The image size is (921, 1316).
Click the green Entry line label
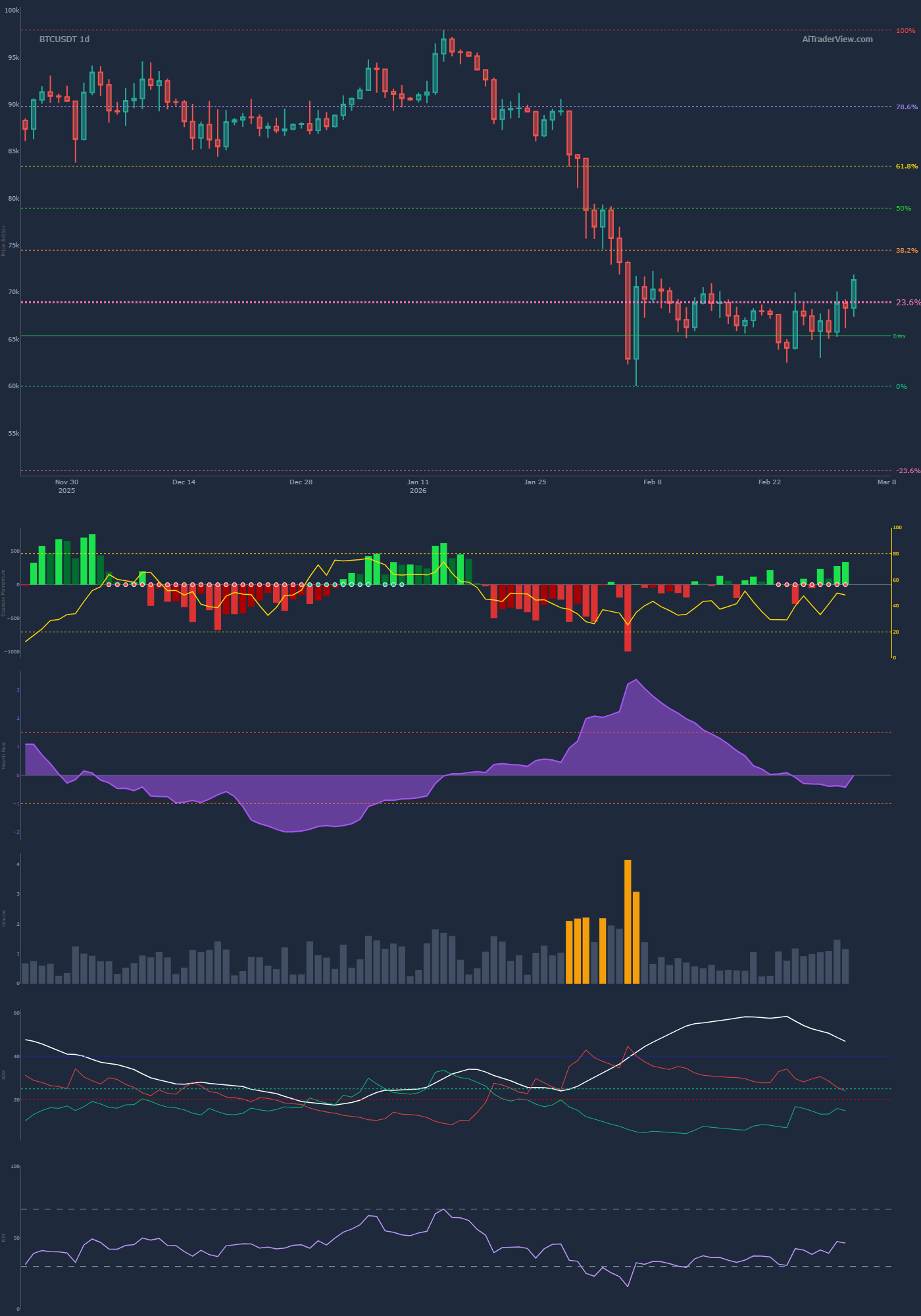(899, 336)
